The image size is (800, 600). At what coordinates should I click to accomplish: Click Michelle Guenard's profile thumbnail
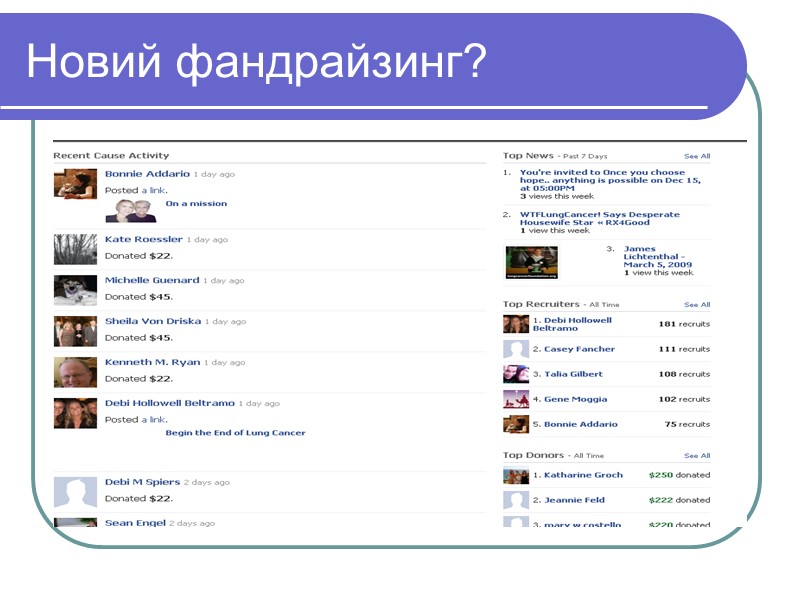coord(76,290)
